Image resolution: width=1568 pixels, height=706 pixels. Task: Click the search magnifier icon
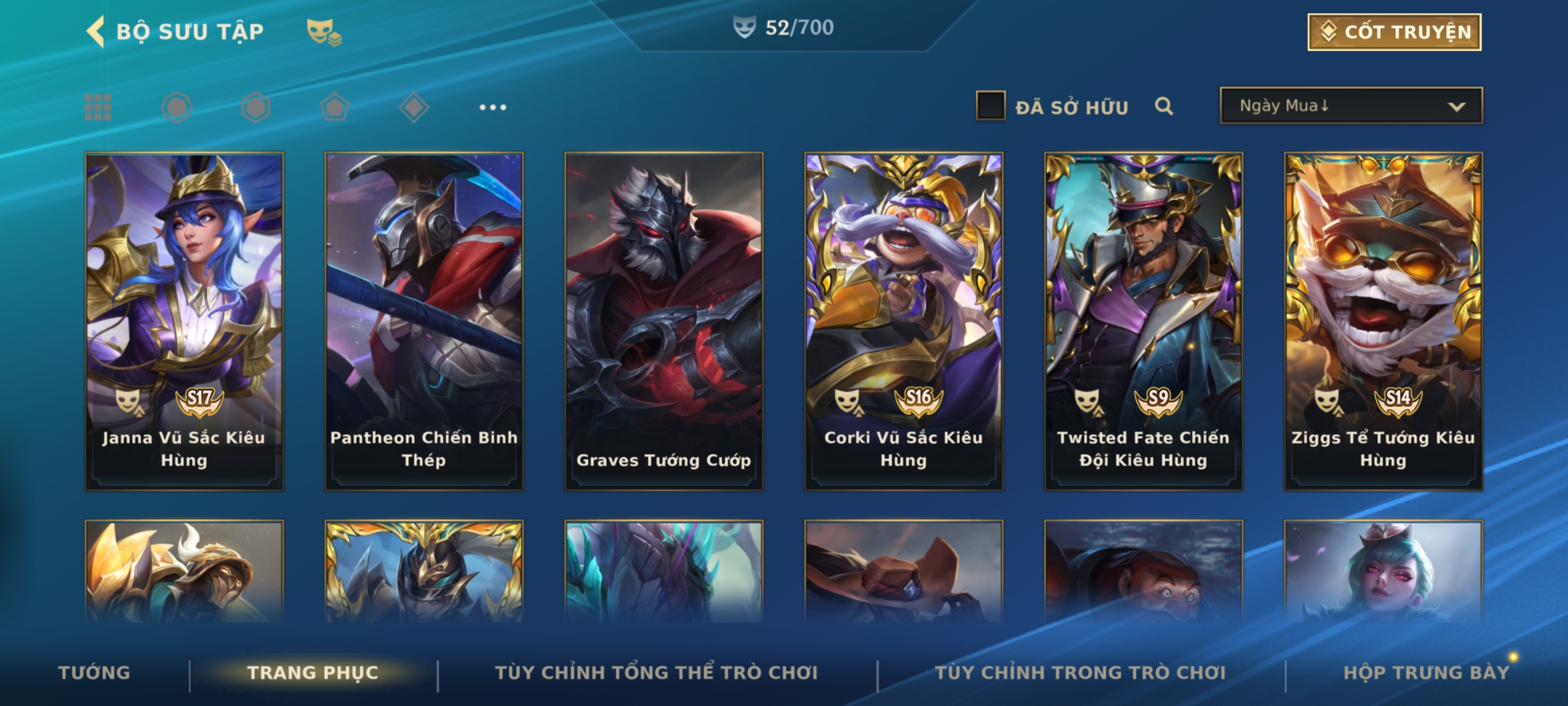(1164, 106)
